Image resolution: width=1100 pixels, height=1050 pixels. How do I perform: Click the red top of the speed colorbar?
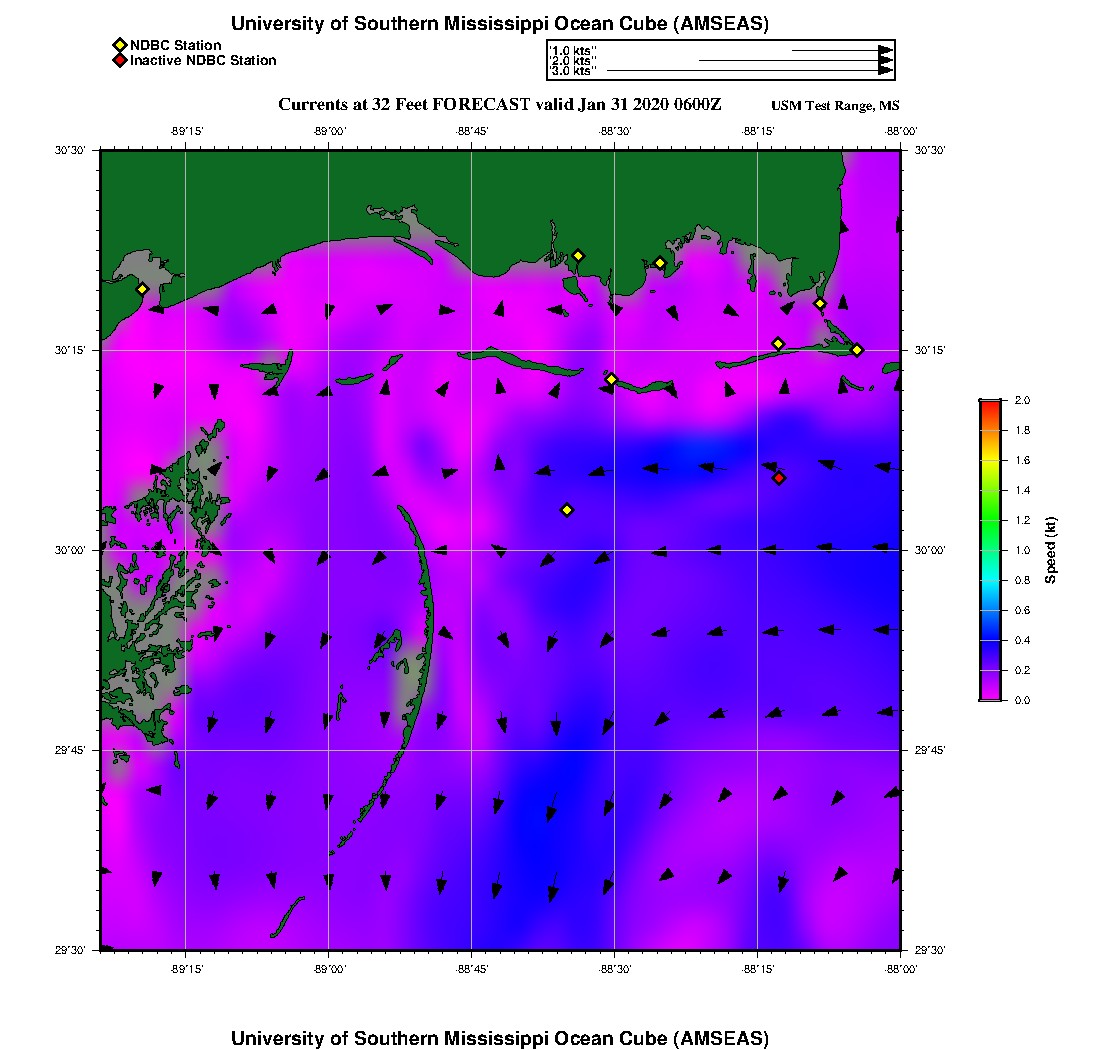990,405
